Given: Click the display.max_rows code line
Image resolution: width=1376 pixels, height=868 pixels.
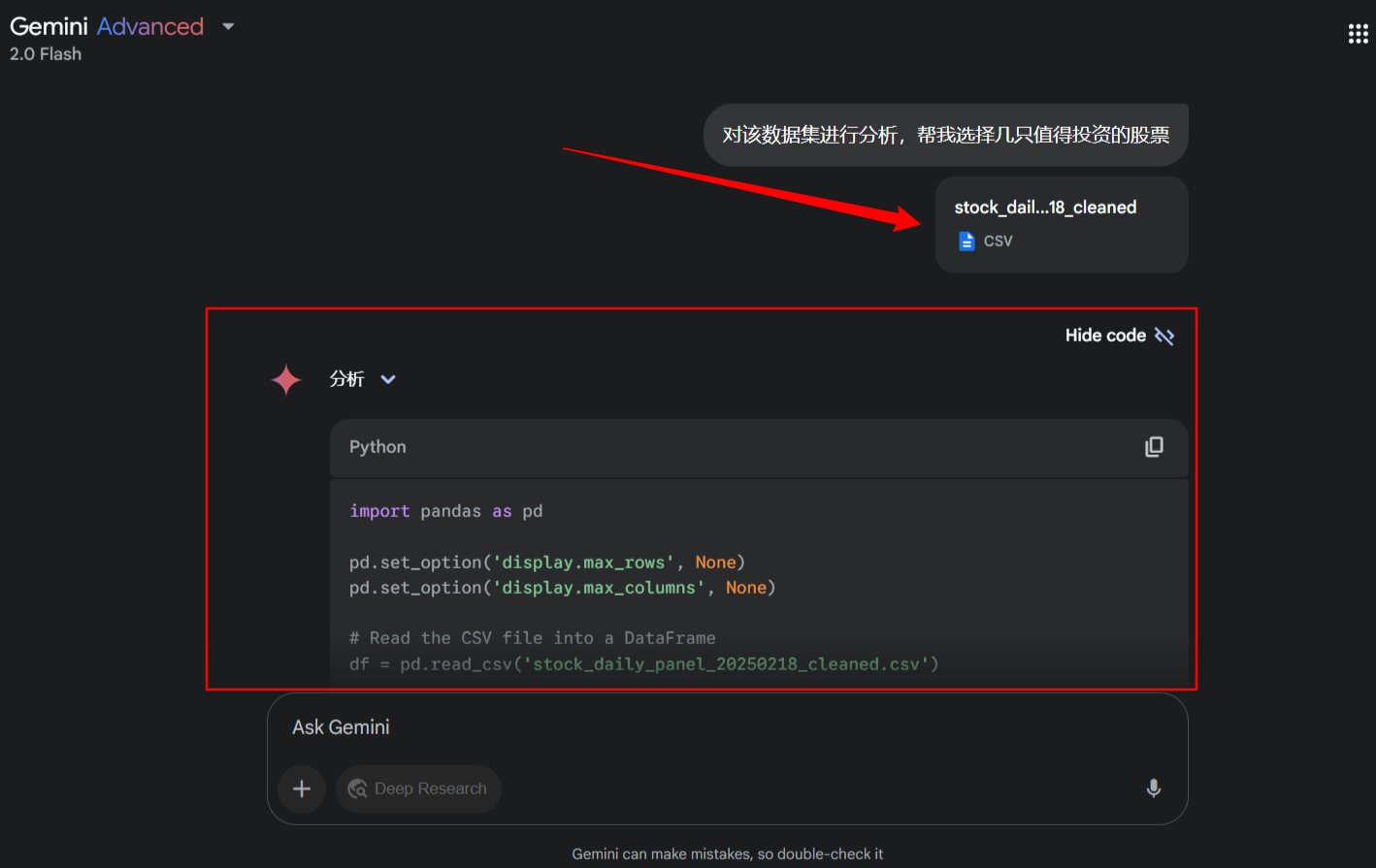Looking at the screenshot, I should tap(547, 563).
